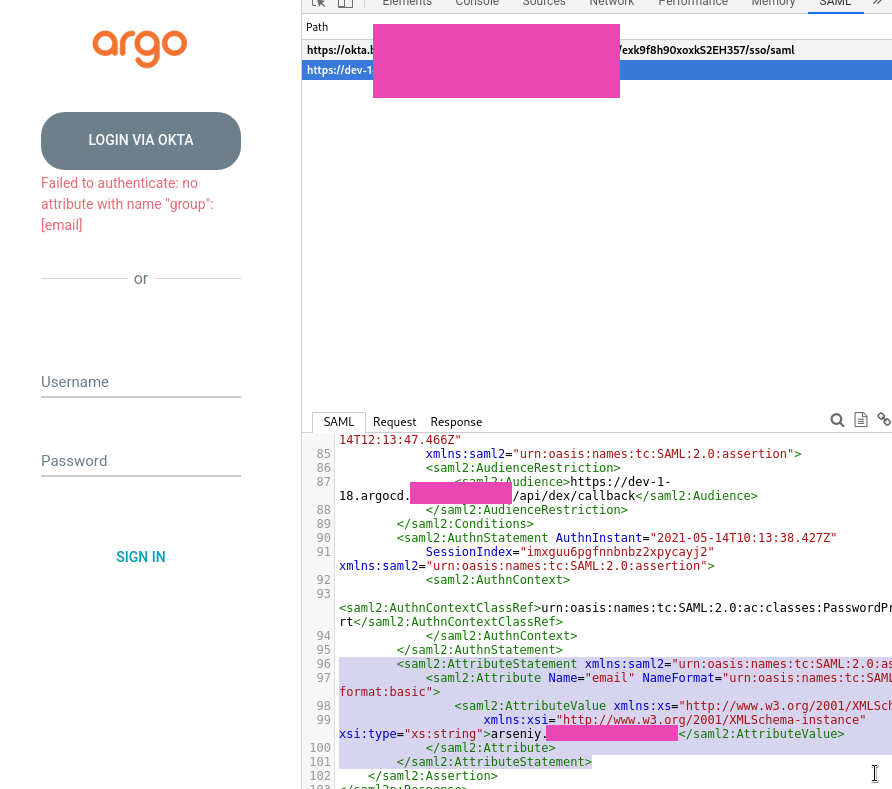Click the magnifier search icon in SAML panel

[837, 420]
